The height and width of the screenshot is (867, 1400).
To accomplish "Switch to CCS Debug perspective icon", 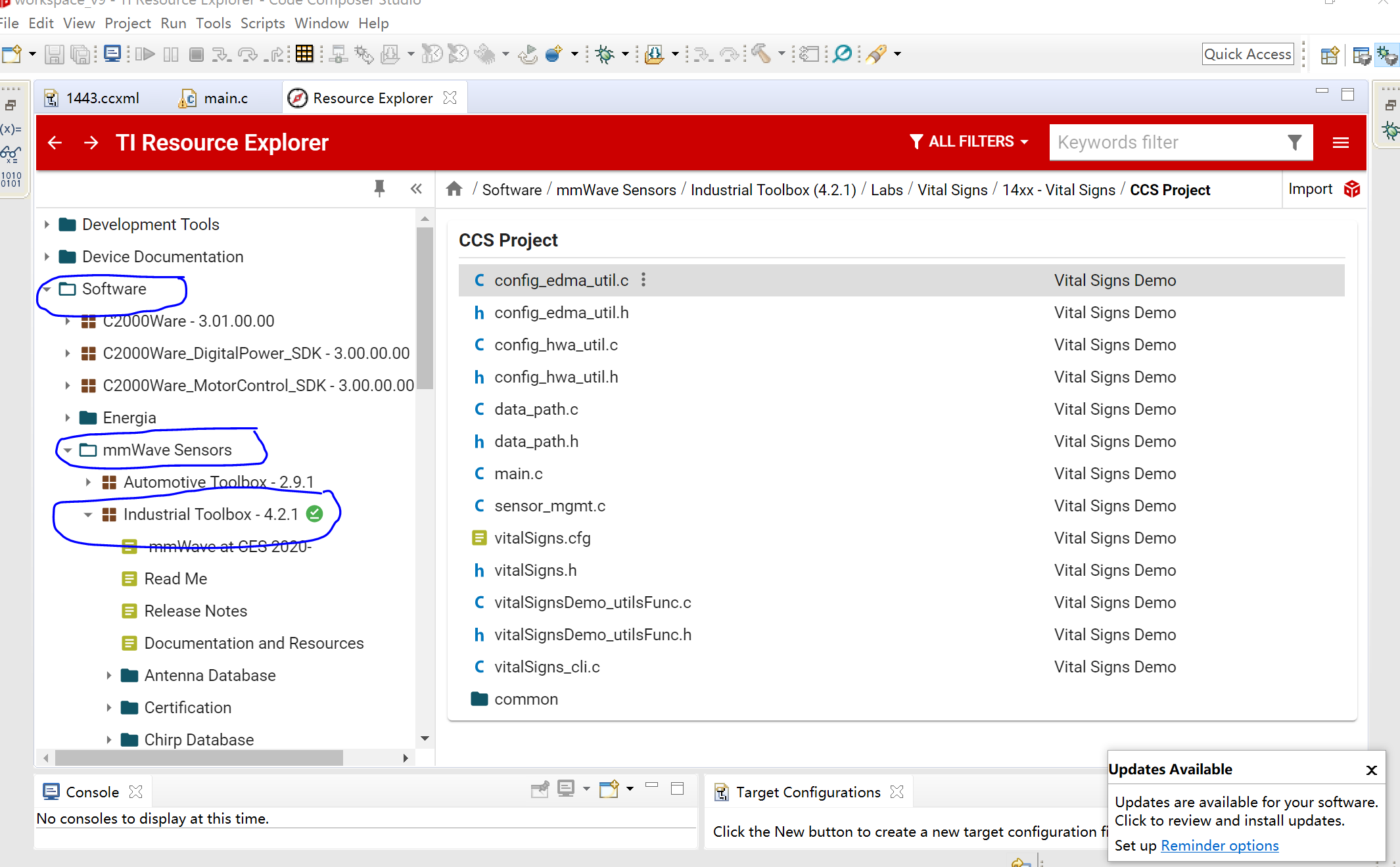I will coord(1388,55).
